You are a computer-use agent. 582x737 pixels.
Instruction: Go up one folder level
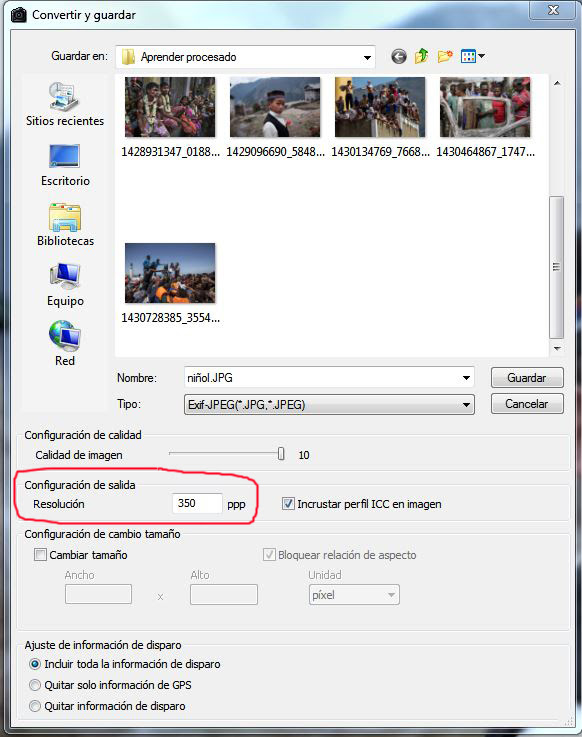422,56
